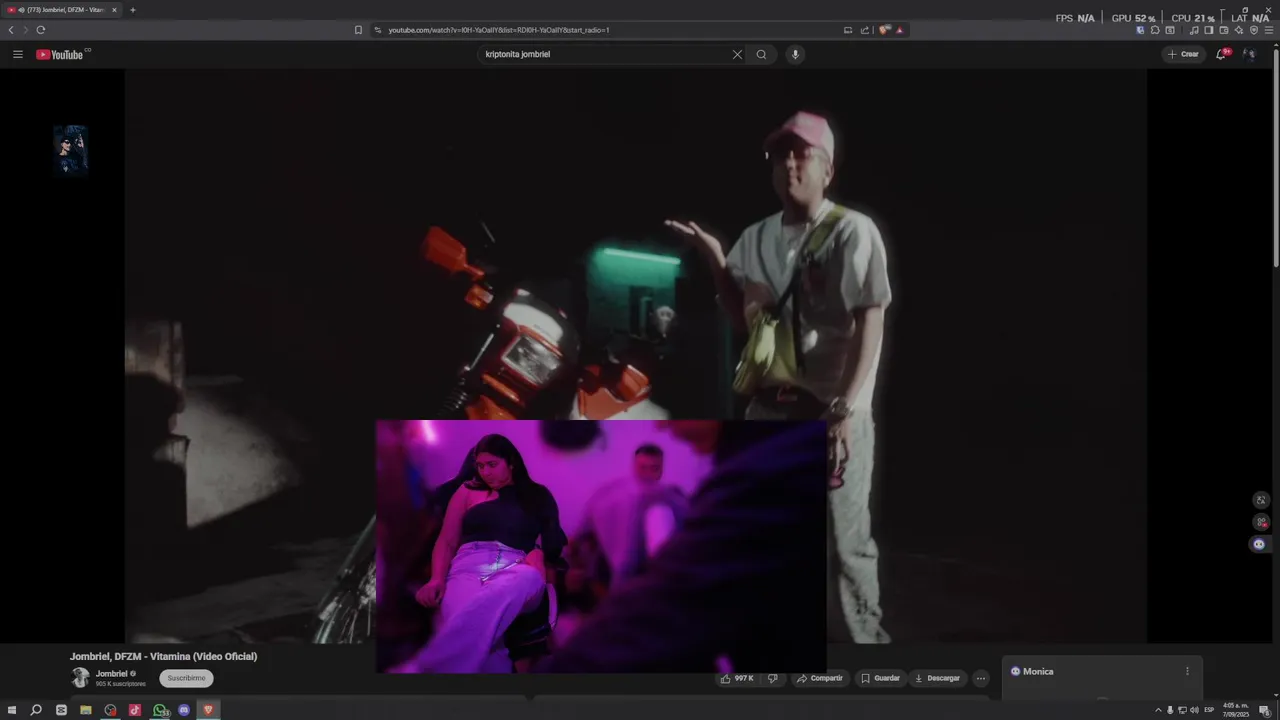Open the browser extensions puzzle icon
Image resolution: width=1280 pixels, height=720 pixels.
click(1155, 30)
